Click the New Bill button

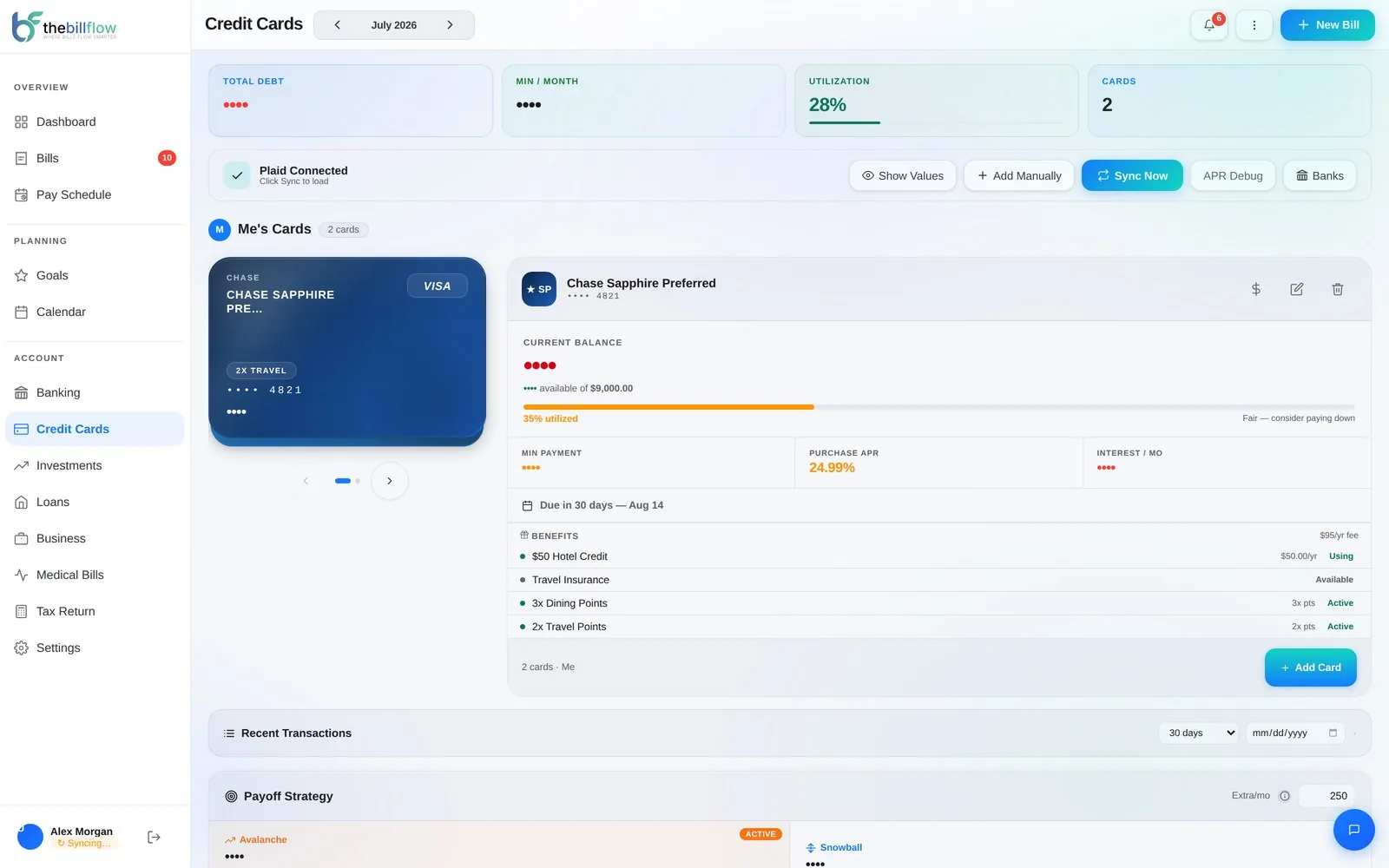[1327, 25]
